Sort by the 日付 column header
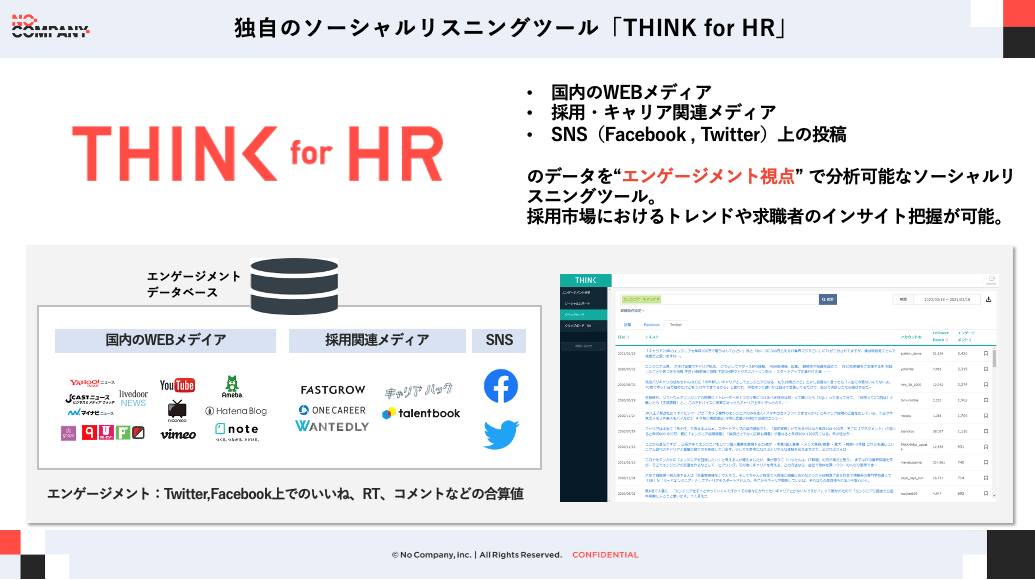Image resolution: width=1035 pixels, height=580 pixels. coord(623,337)
